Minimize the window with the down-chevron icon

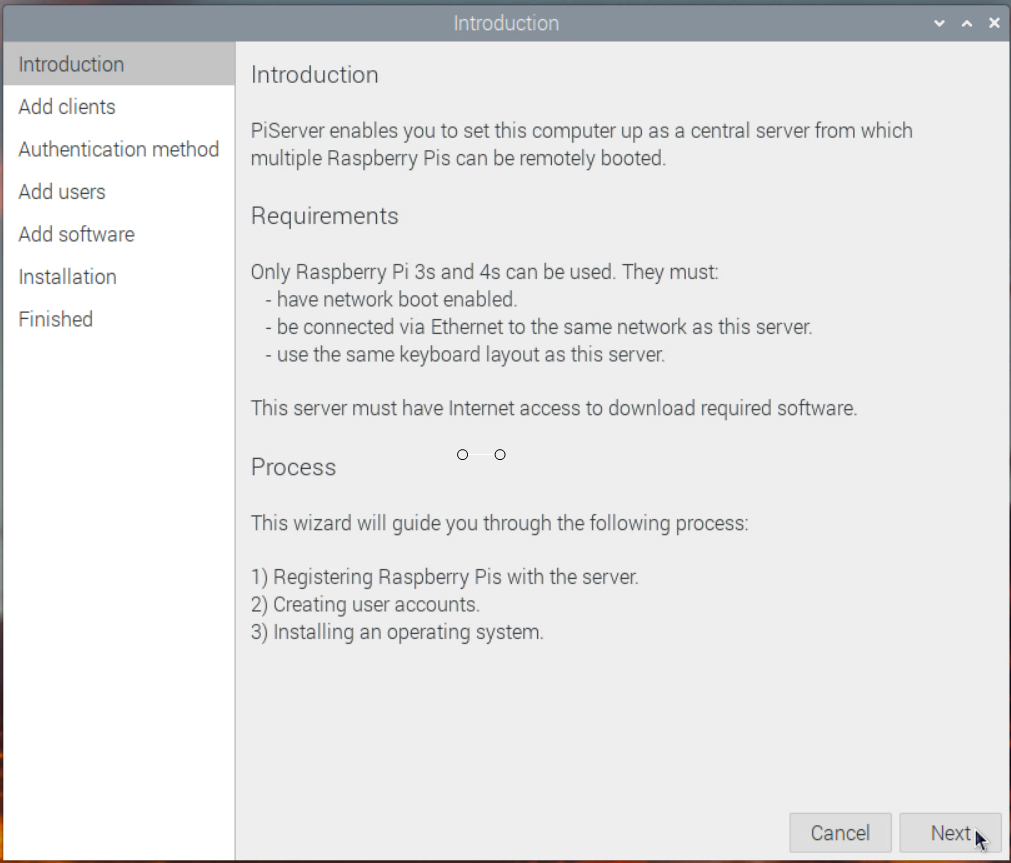939,24
